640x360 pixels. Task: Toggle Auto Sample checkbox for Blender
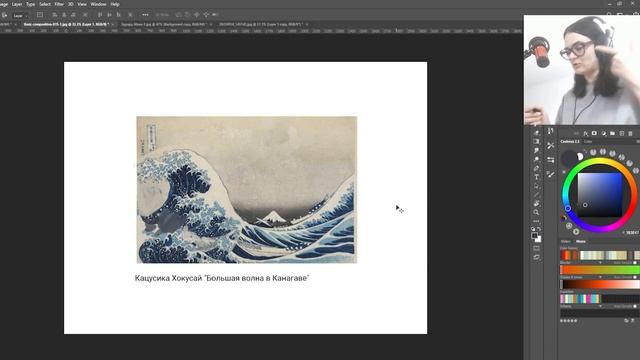tap(635, 263)
